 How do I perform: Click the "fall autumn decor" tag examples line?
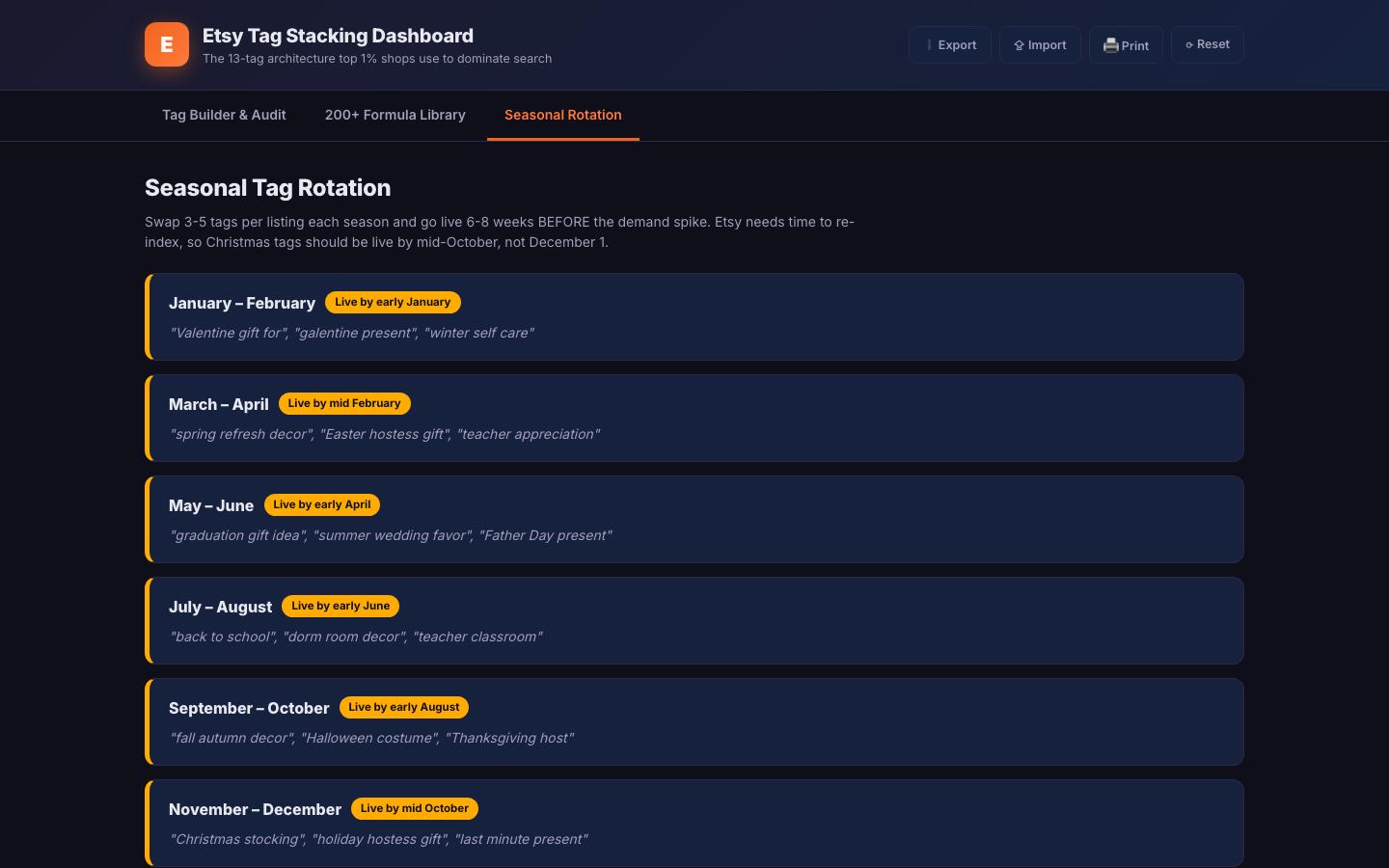(371, 738)
